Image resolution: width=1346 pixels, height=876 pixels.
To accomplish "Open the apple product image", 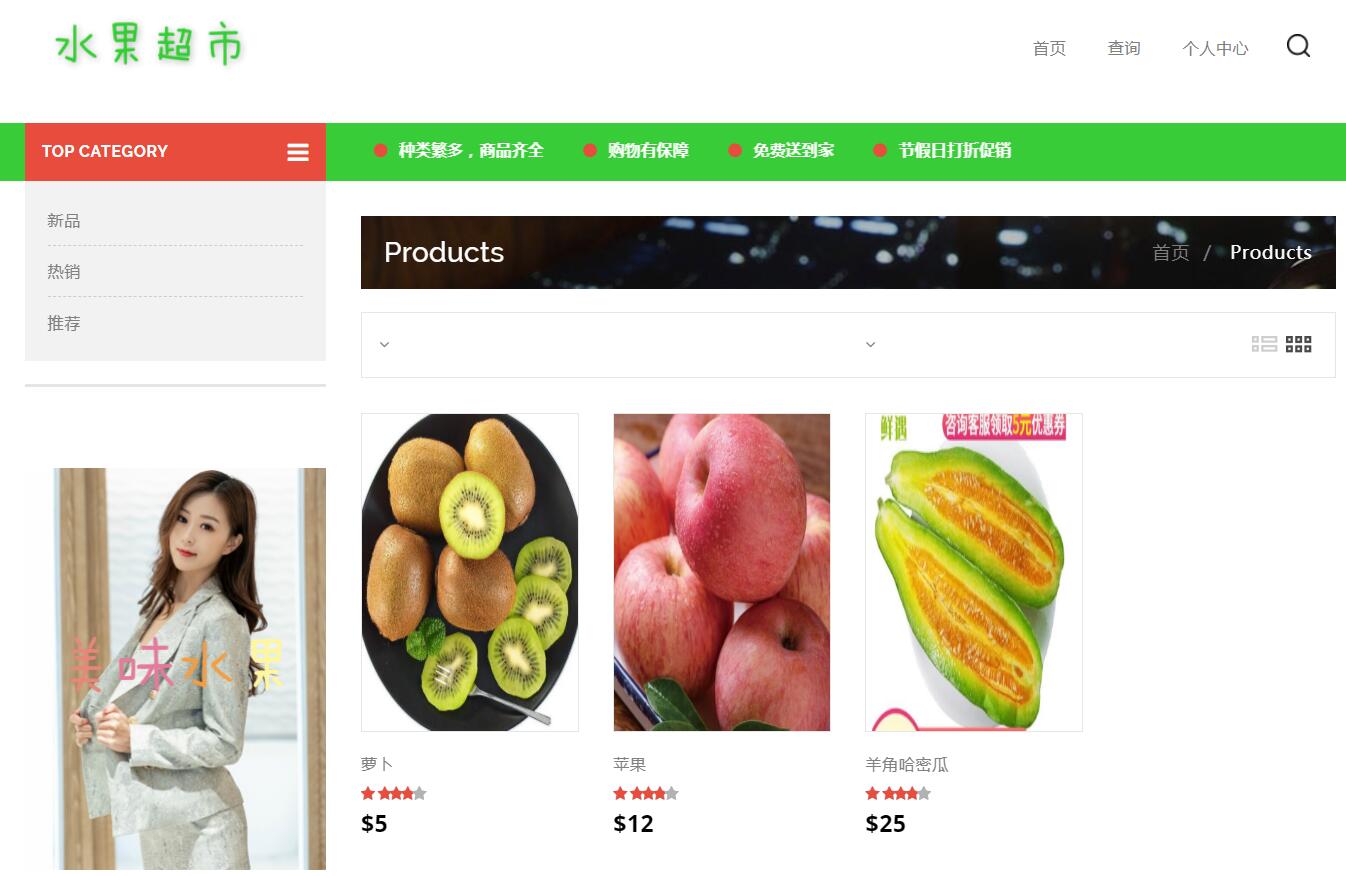I will point(722,572).
